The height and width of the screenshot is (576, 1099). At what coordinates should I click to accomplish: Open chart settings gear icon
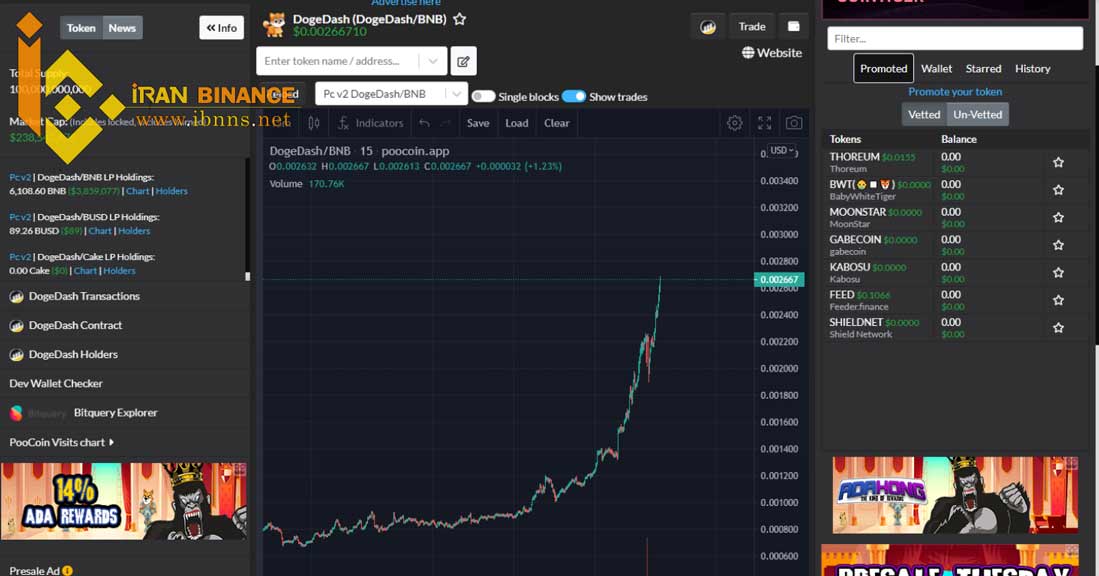click(735, 123)
